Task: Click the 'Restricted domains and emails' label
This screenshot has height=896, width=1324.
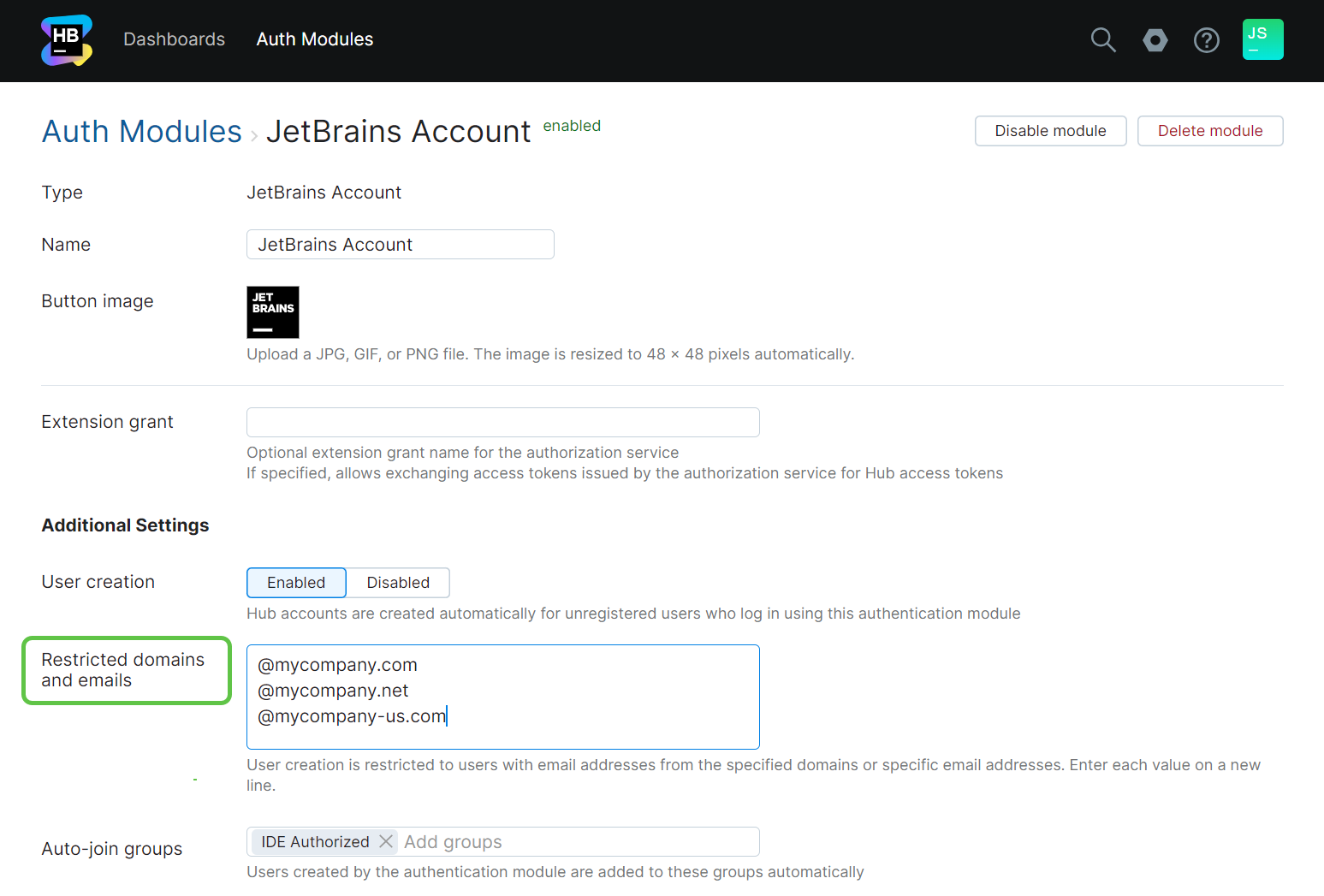Action: pos(123,670)
